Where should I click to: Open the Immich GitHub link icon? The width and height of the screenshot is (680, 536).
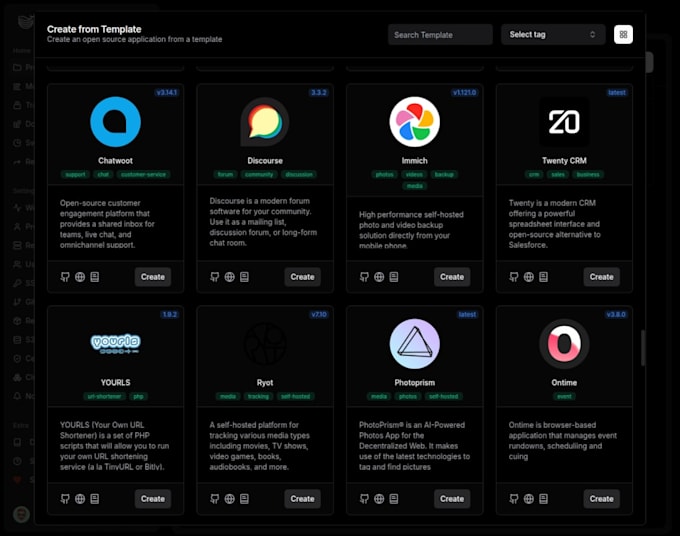point(364,277)
